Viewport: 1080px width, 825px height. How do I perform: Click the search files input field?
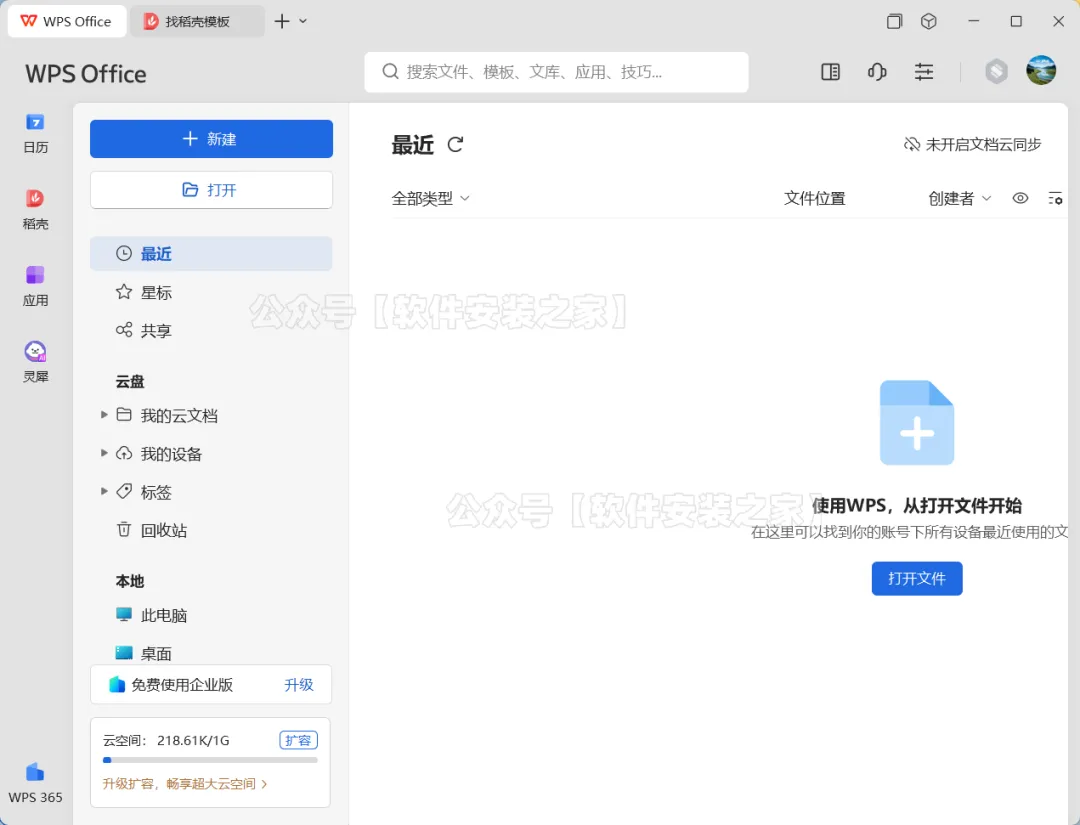tap(557, 72)
